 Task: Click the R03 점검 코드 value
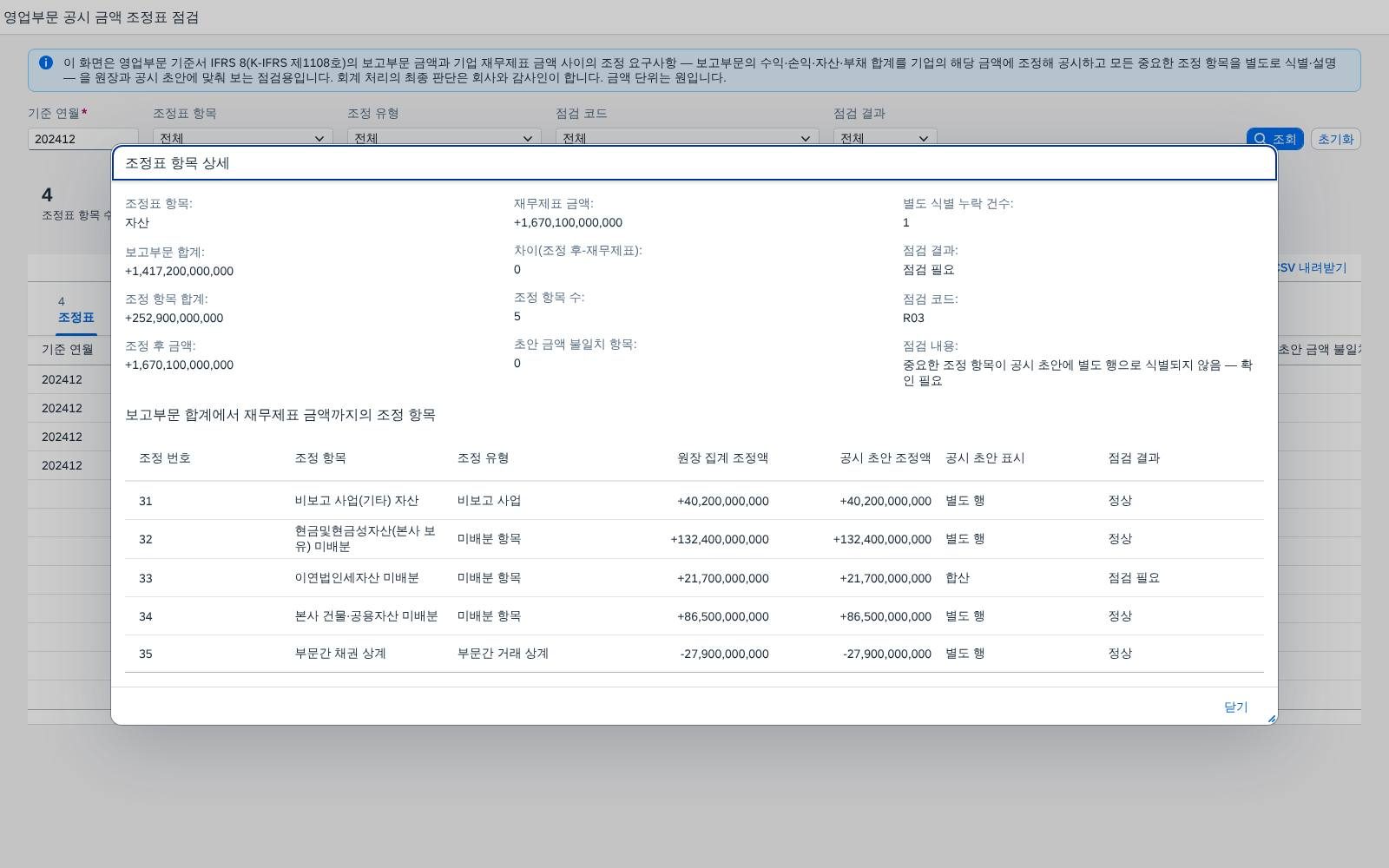pos(913,318)
